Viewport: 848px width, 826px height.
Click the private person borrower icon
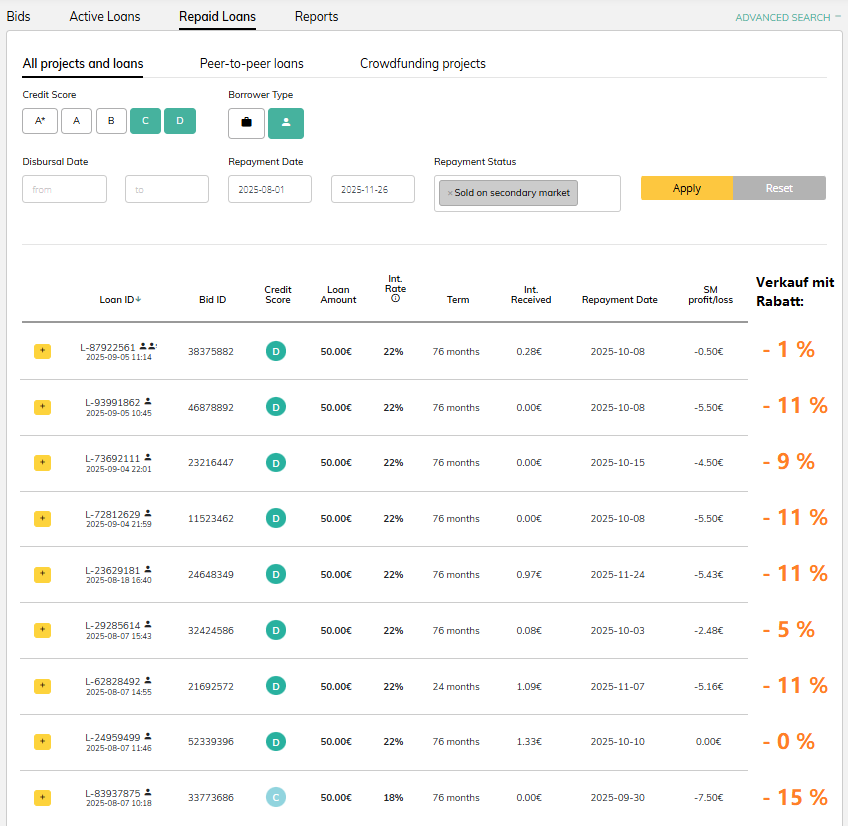coord(286,122)
